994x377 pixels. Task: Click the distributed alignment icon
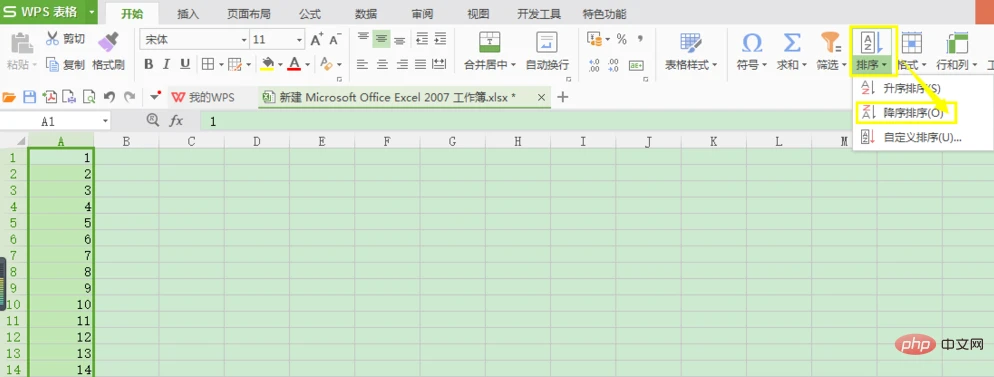tap(439, 64)
